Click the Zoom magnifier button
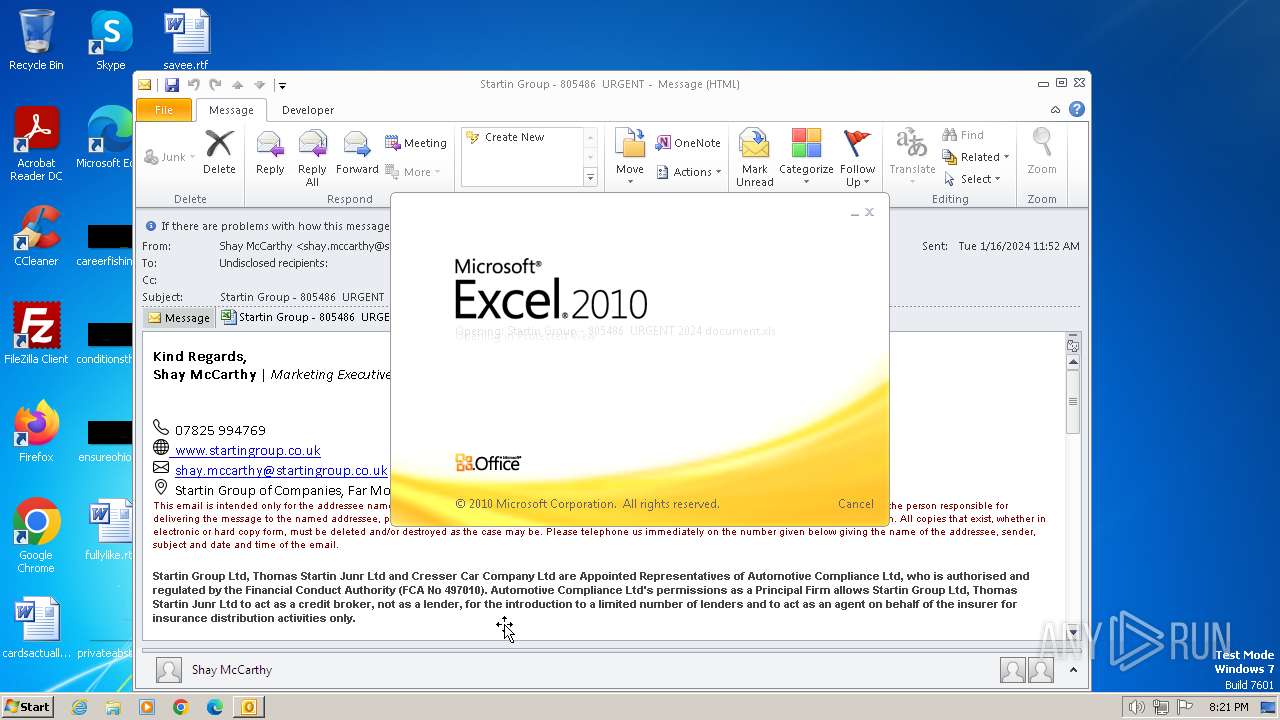1280x720 pixels. click(1042, 153)
